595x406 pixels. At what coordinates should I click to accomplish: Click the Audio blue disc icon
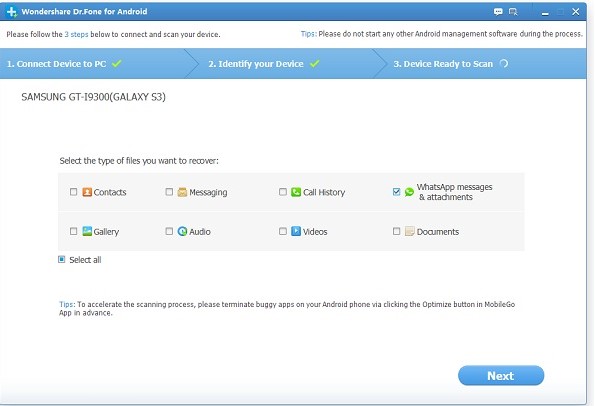(182, 231)
